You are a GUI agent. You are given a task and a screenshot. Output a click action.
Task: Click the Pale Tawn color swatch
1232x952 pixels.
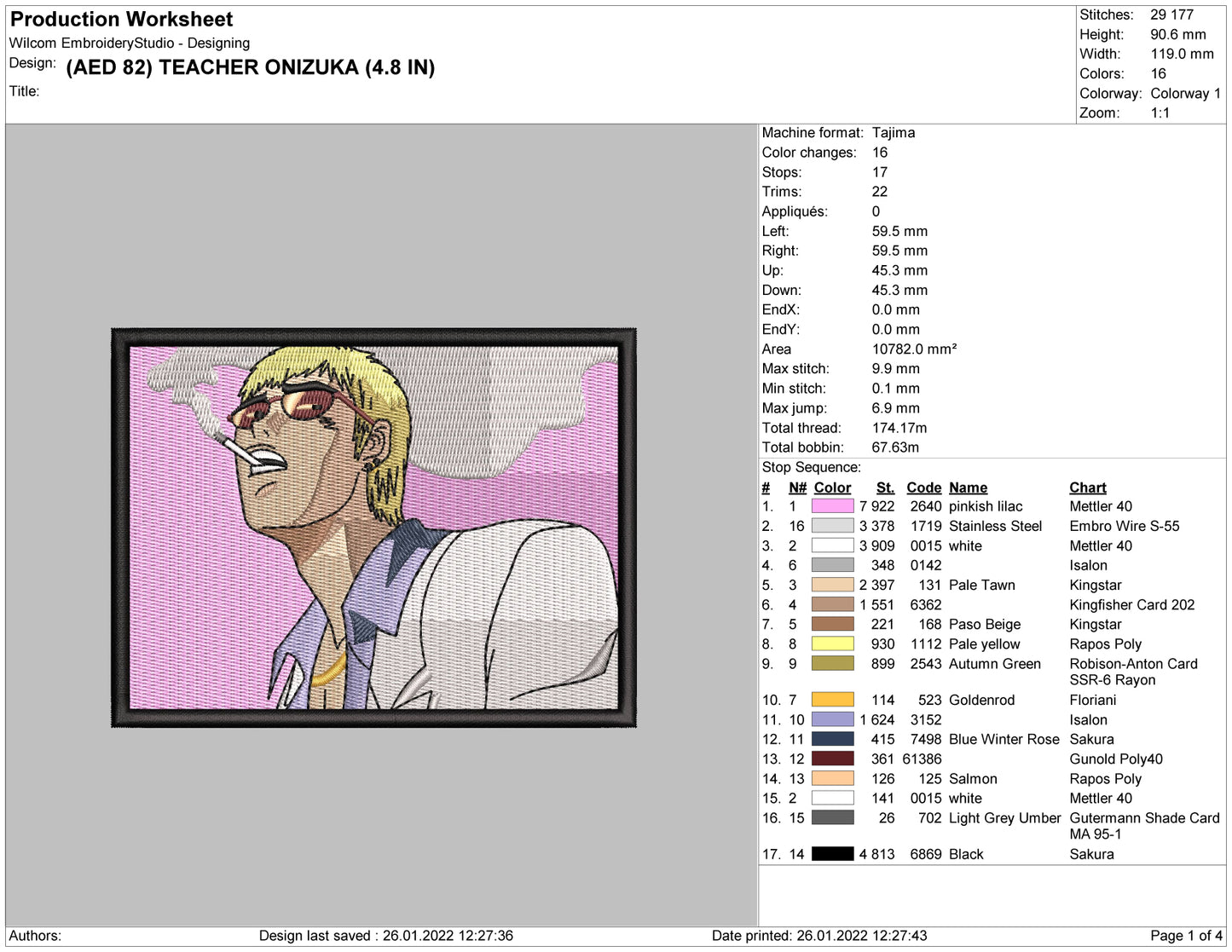[832, 585]
